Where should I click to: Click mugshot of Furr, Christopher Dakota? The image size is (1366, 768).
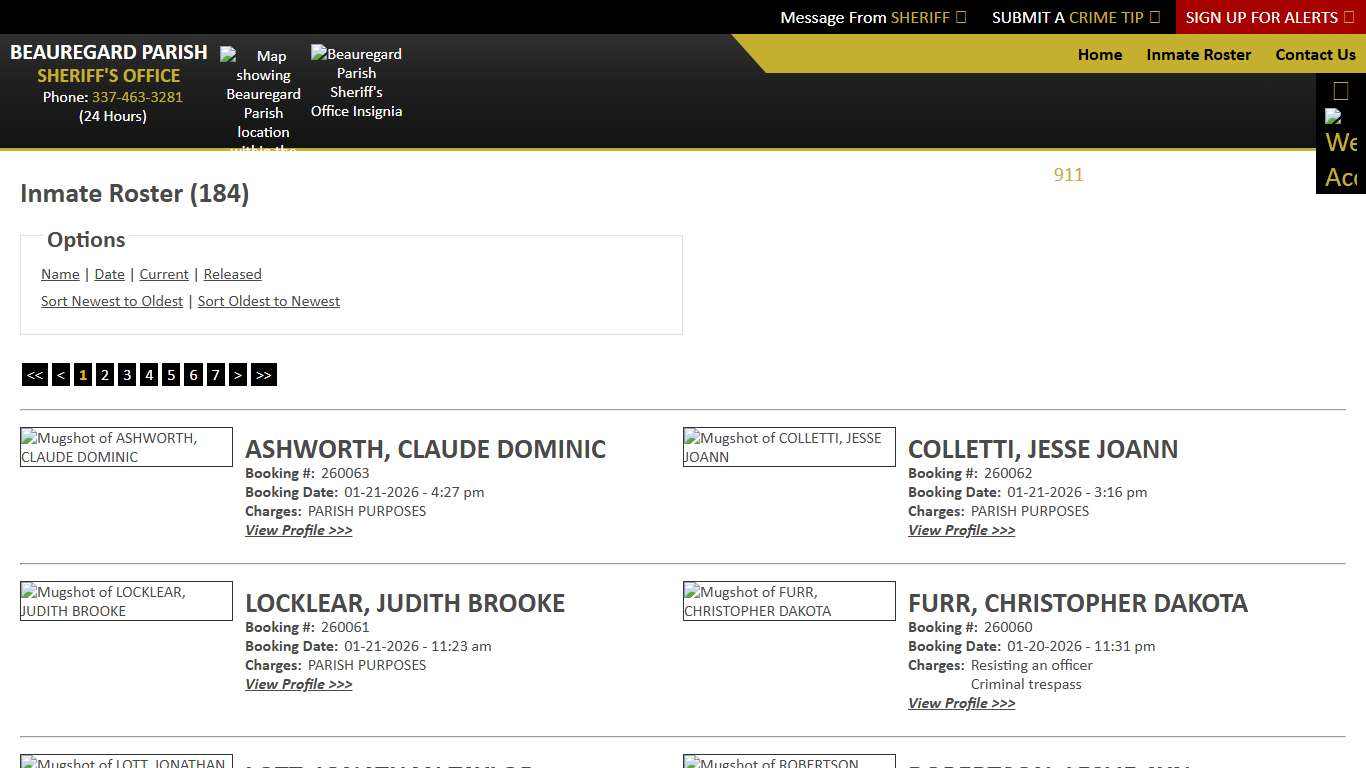[789, 601]
